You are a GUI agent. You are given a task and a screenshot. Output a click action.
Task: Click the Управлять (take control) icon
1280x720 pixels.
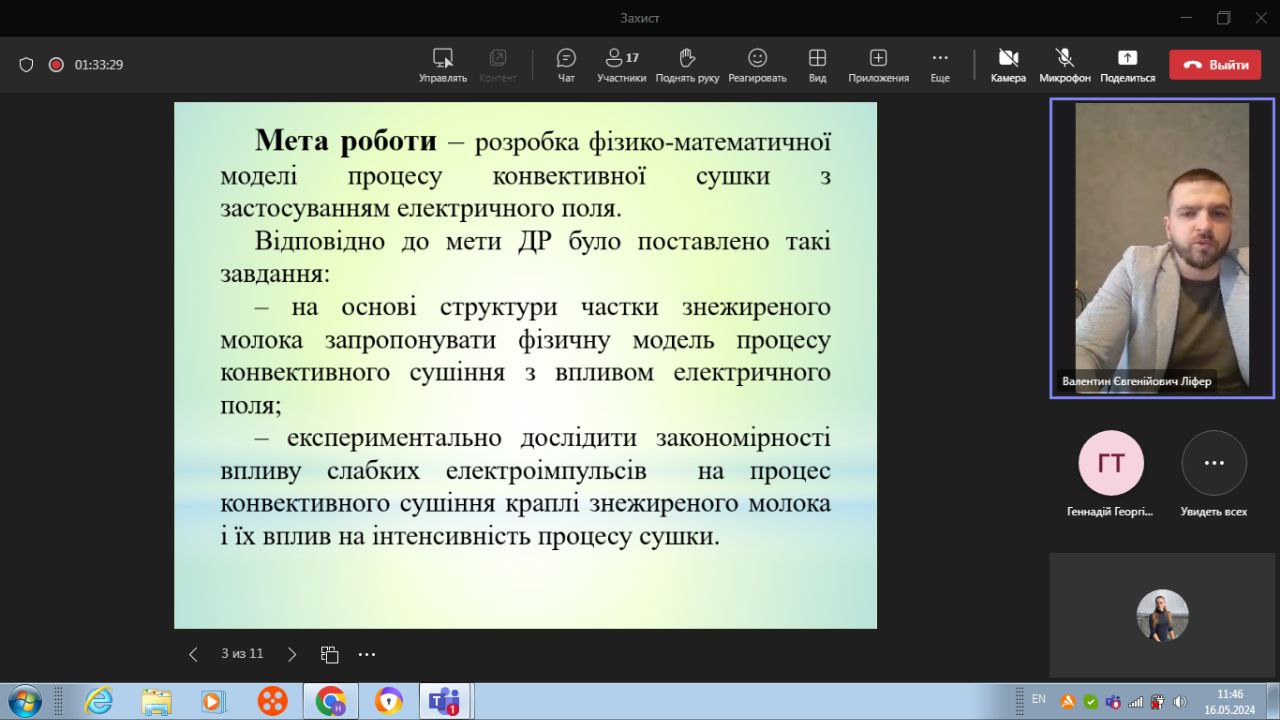[x=442, y=65]
